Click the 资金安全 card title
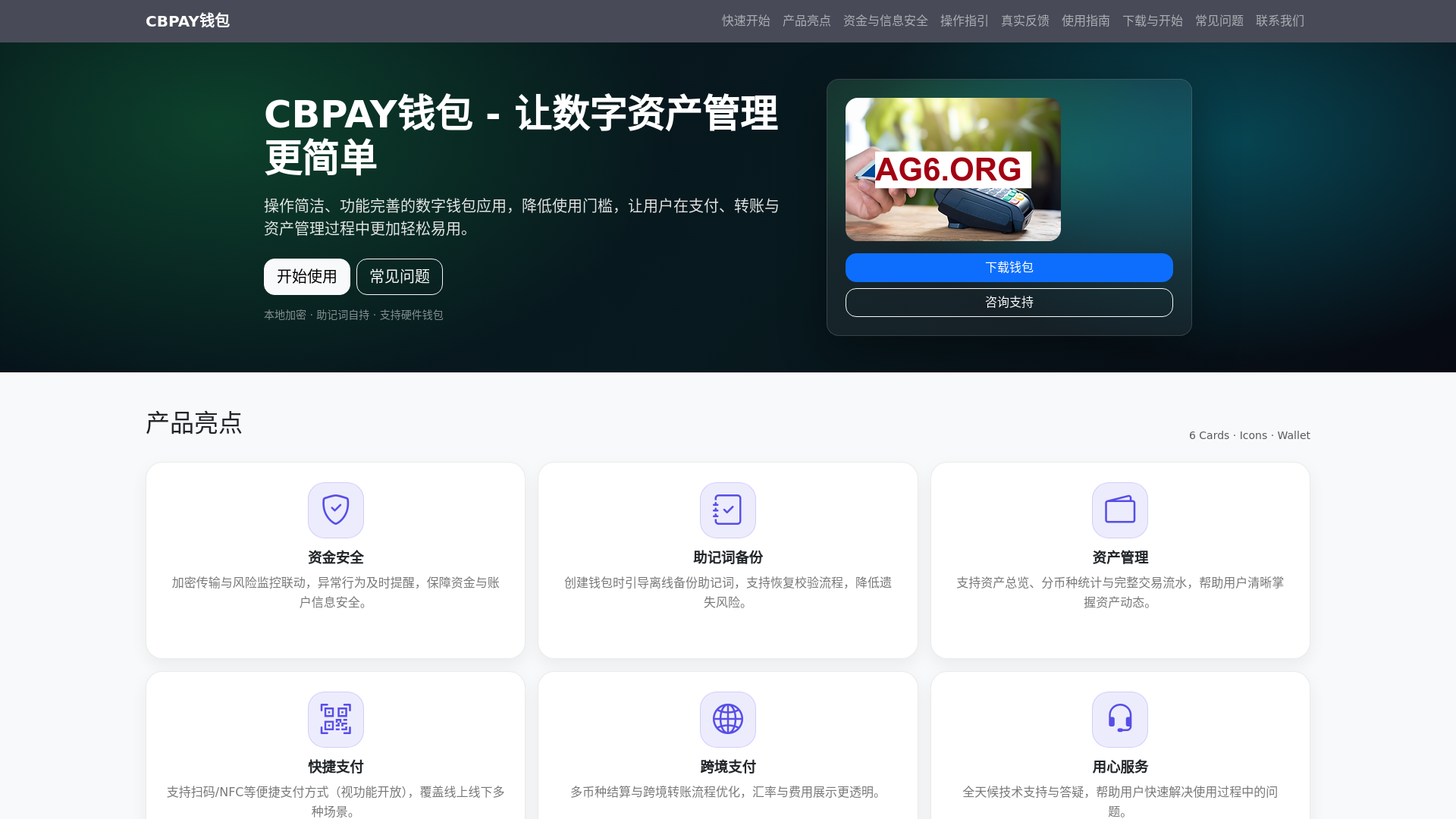Viewport: 1456px width, 819px height. point(336,557)
